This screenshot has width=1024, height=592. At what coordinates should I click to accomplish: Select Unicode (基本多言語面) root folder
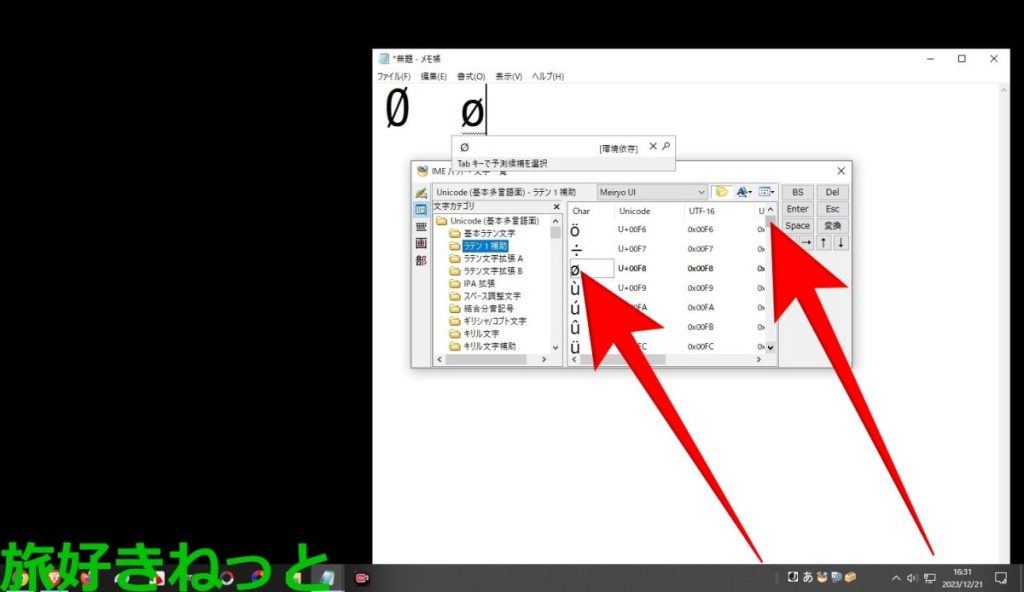pos(494,221)
